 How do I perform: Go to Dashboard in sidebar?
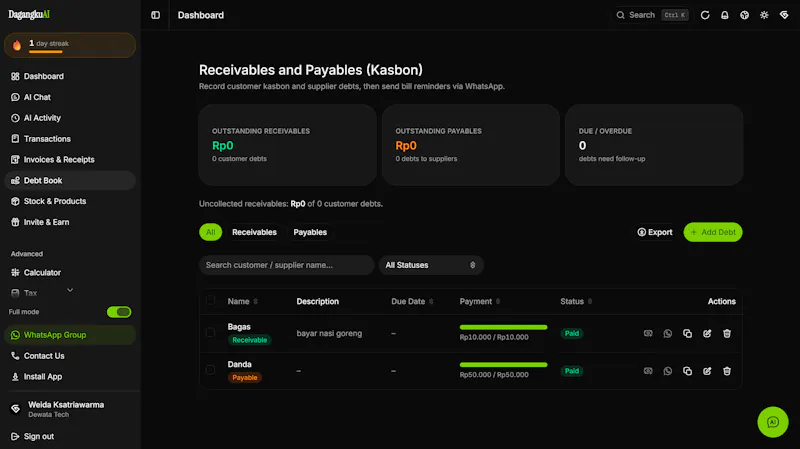(70, 76)
